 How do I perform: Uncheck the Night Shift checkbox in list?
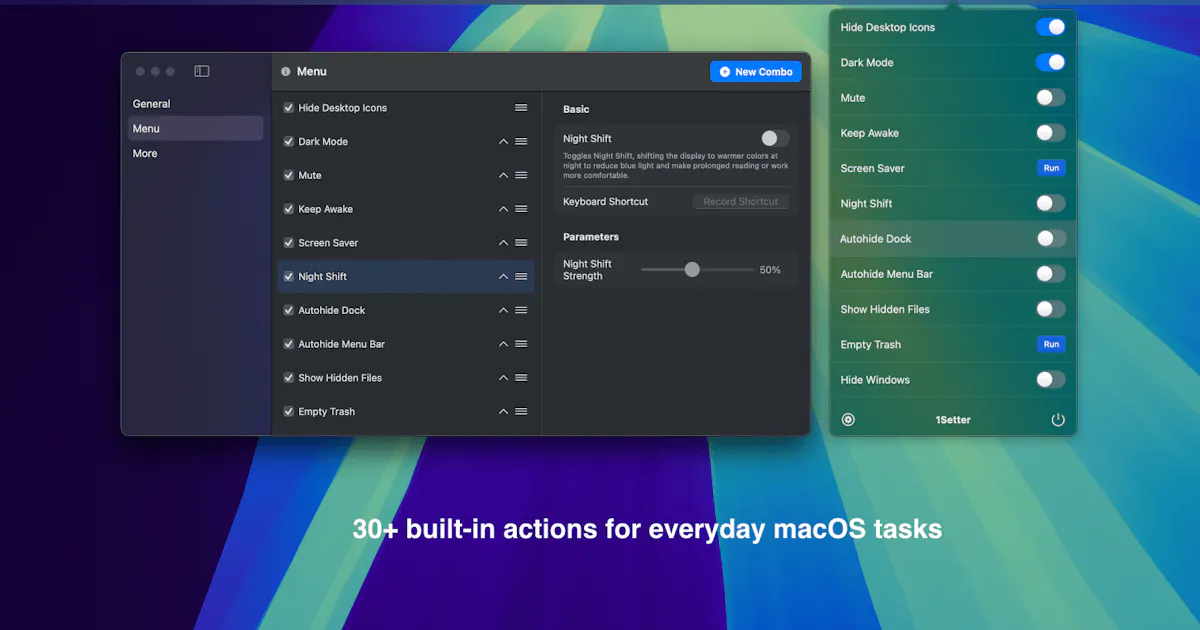point(289,277)
